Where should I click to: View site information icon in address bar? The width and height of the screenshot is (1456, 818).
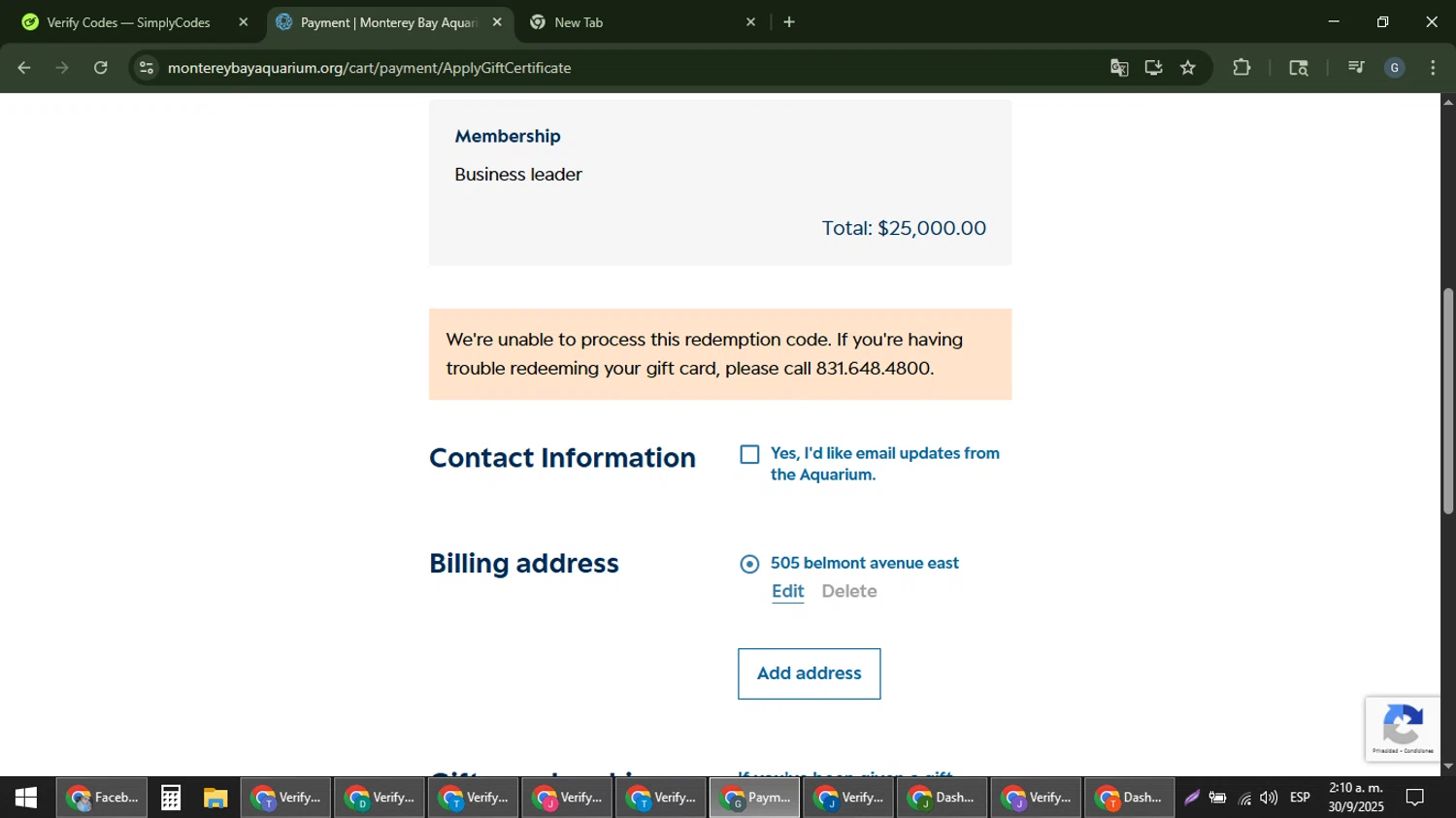(x=147, y=68)
